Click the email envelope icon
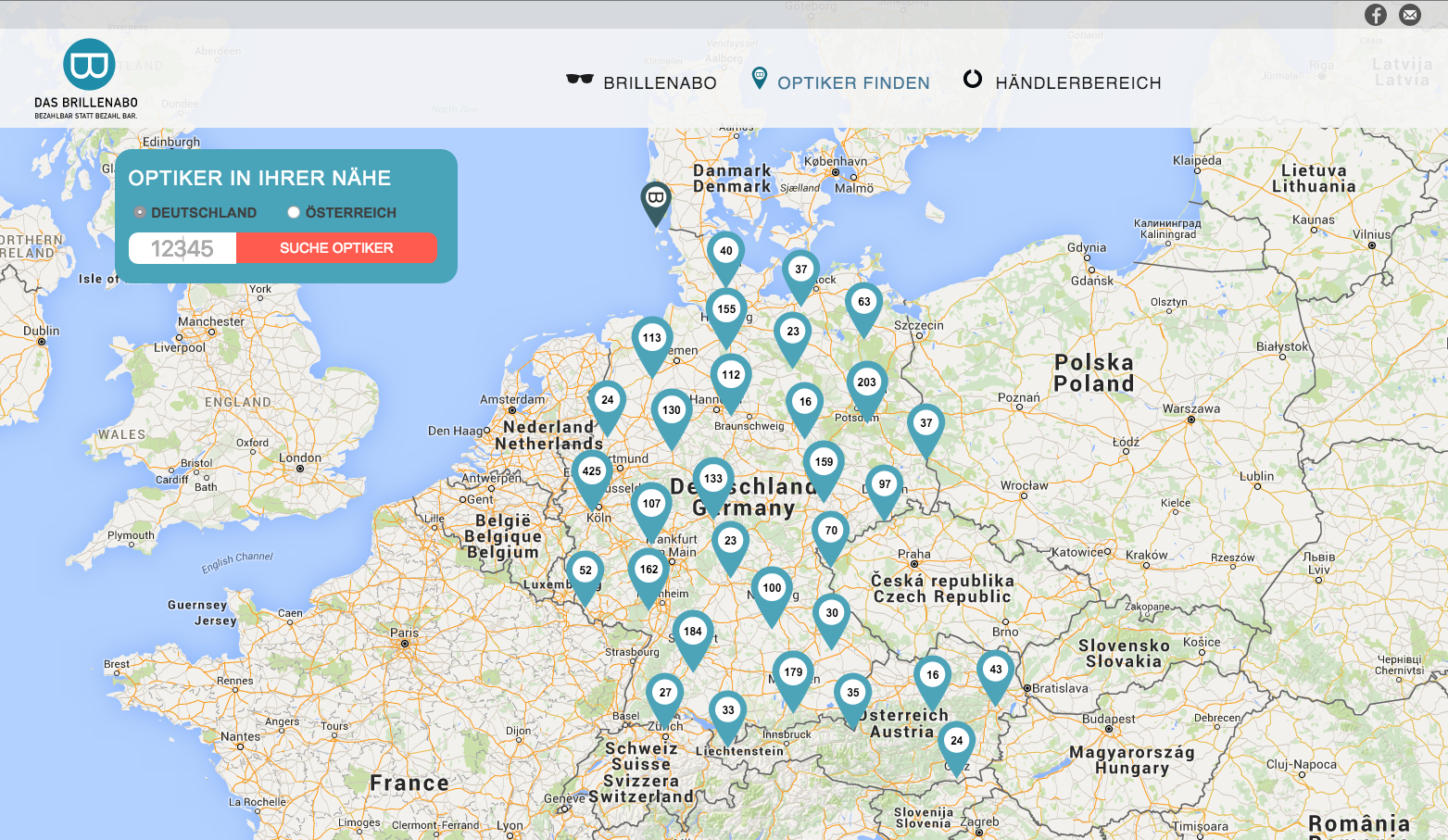 1410,15
